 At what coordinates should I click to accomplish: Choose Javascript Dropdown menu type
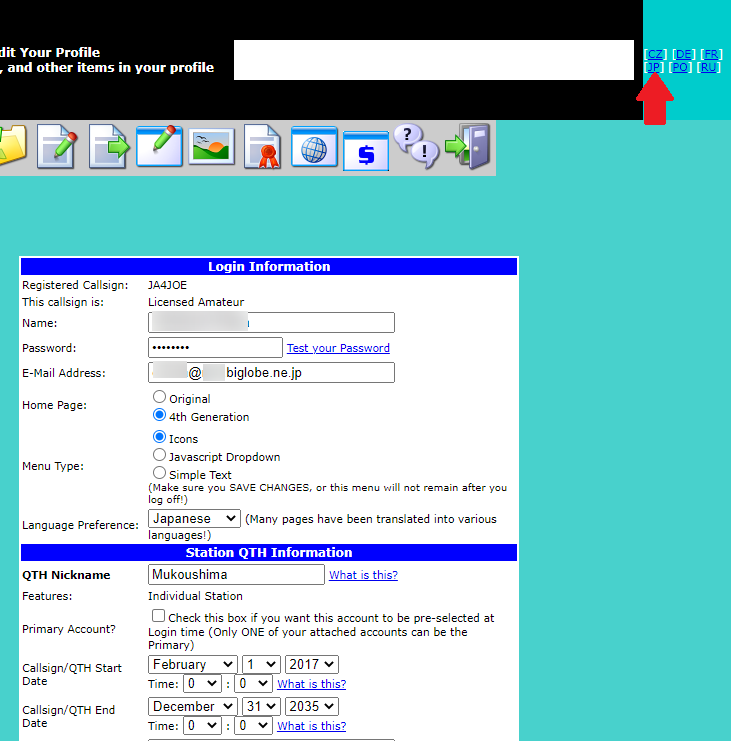point(159,455)
